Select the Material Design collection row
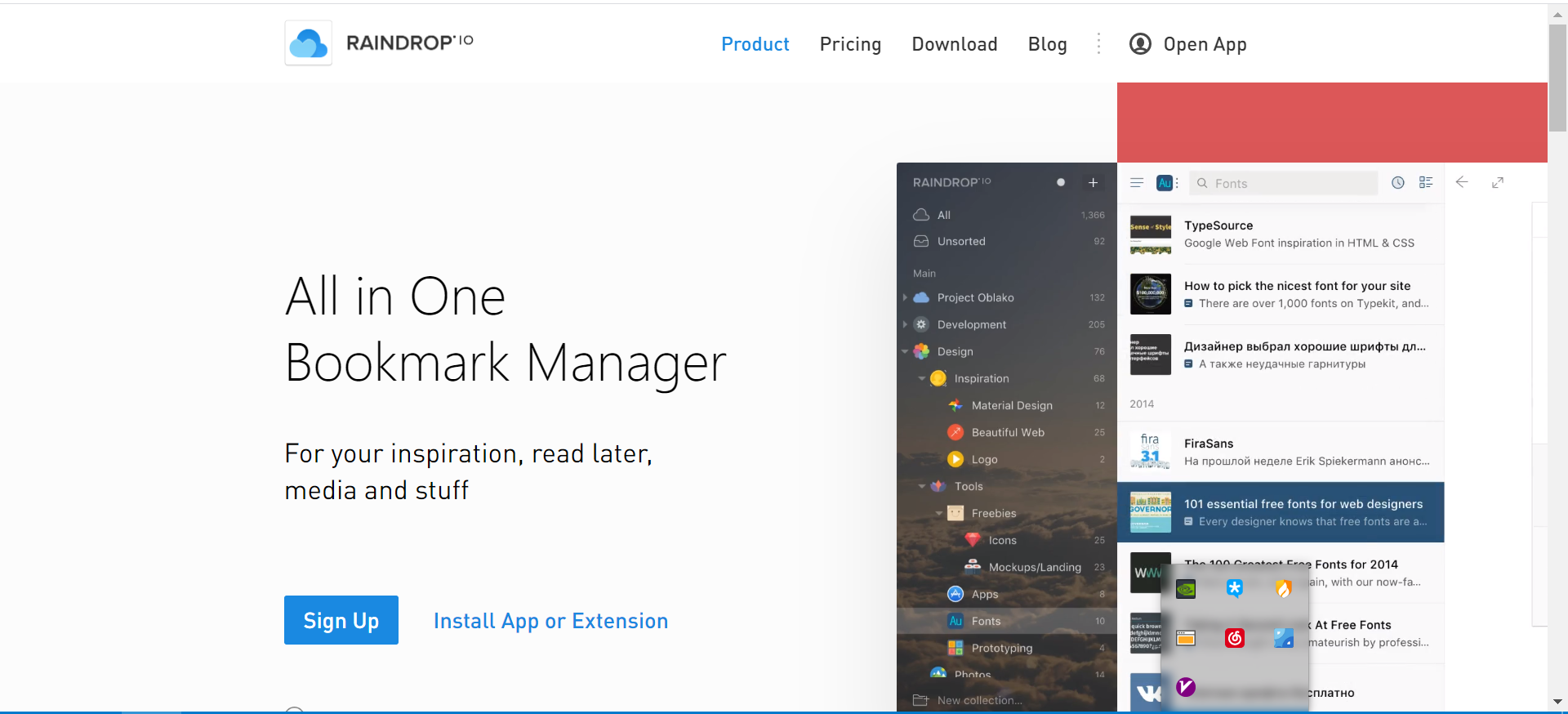 (x=1007, y=405)
